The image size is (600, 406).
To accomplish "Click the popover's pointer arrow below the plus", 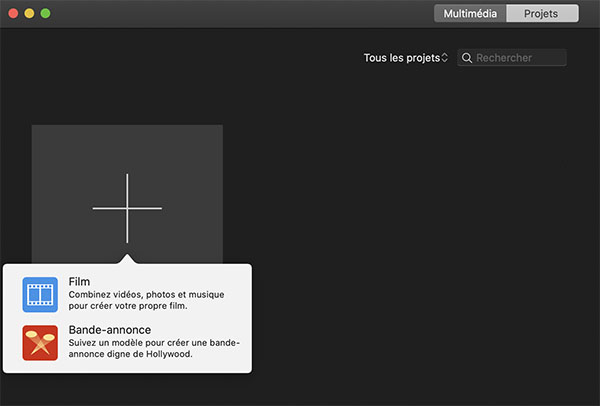I will [127, 259].
